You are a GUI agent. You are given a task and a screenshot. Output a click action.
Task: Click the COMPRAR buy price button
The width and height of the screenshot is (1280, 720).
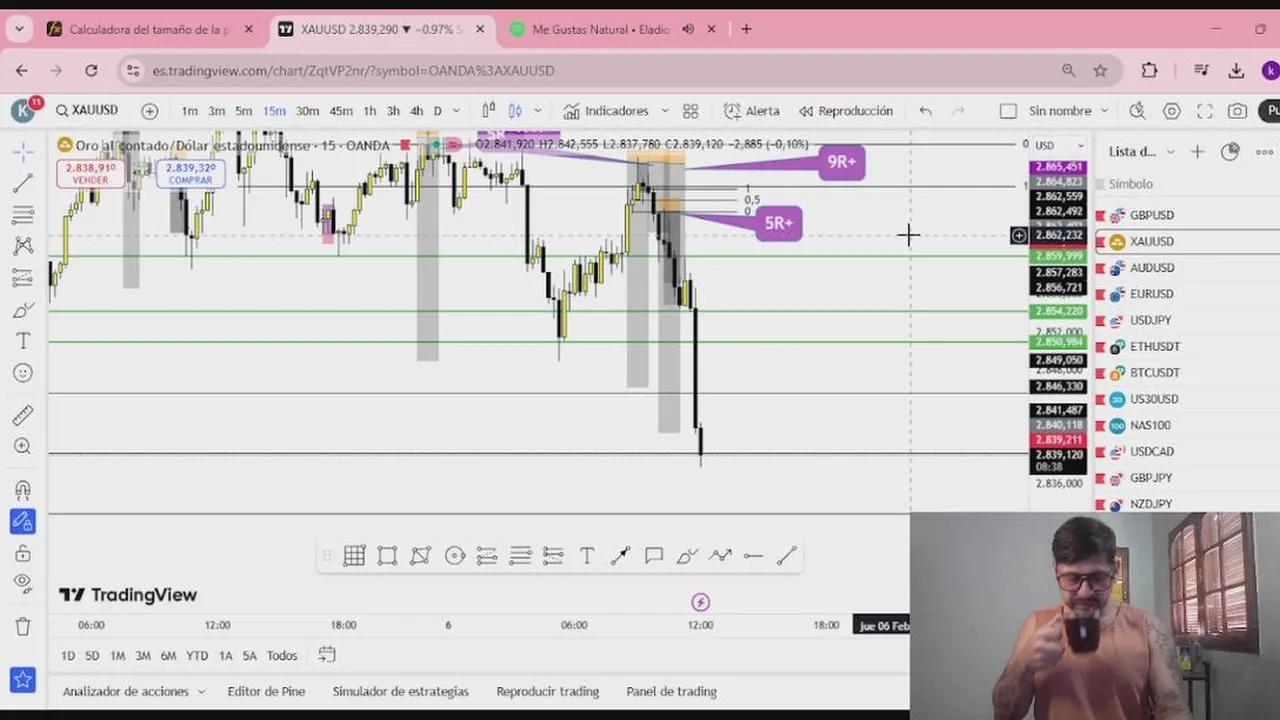190,173
